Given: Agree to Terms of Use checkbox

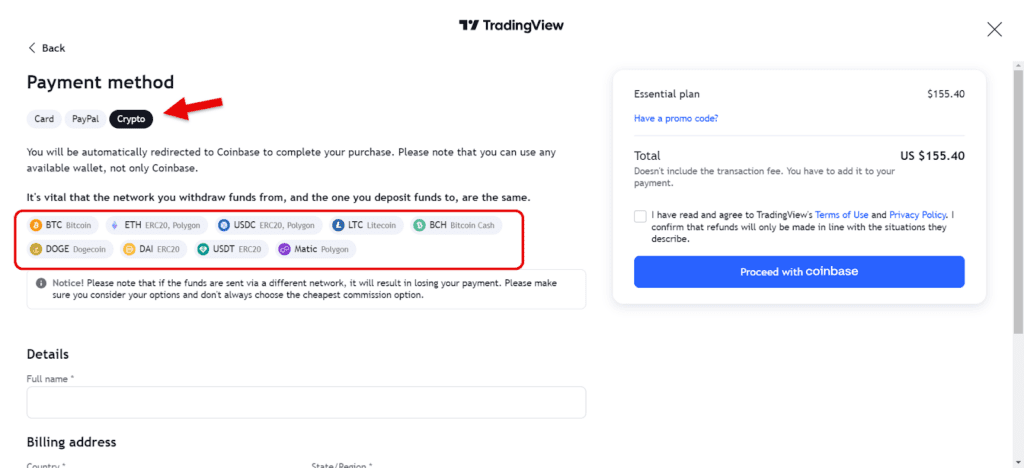Looking at the screenshot, I should tap(639, 215).
